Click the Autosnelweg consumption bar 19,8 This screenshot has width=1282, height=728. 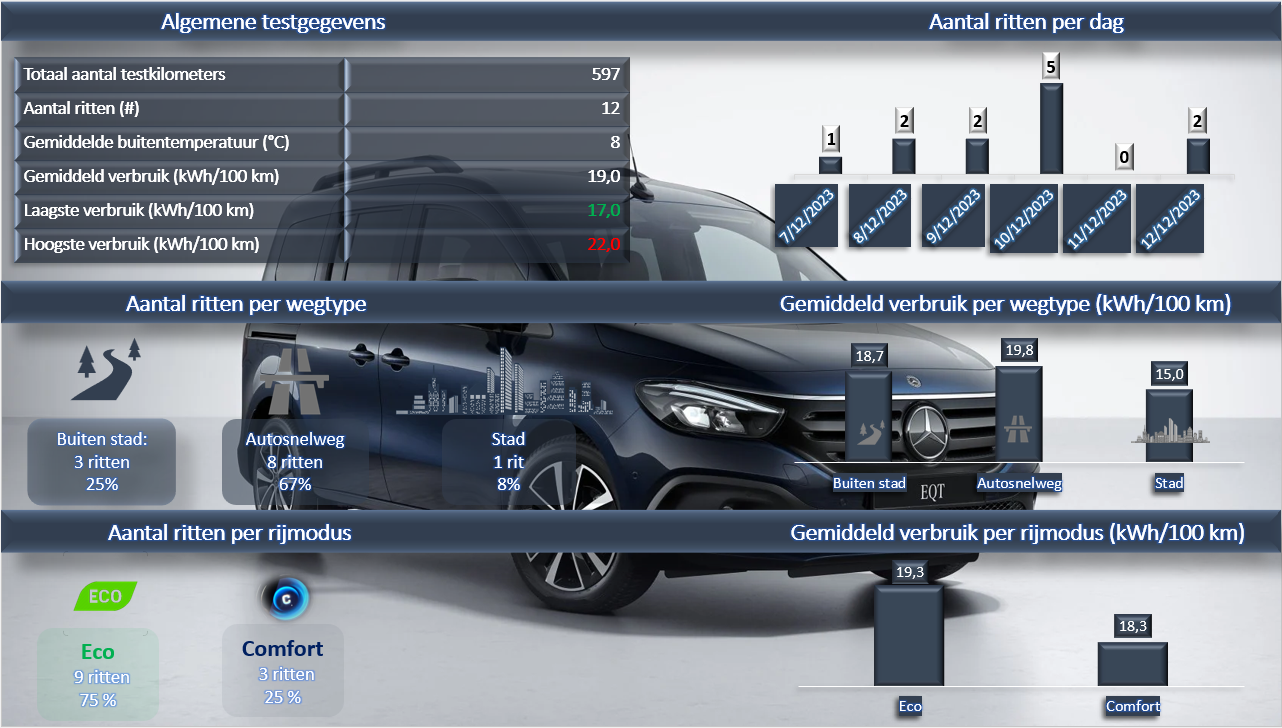click(x=1019, y=414)
